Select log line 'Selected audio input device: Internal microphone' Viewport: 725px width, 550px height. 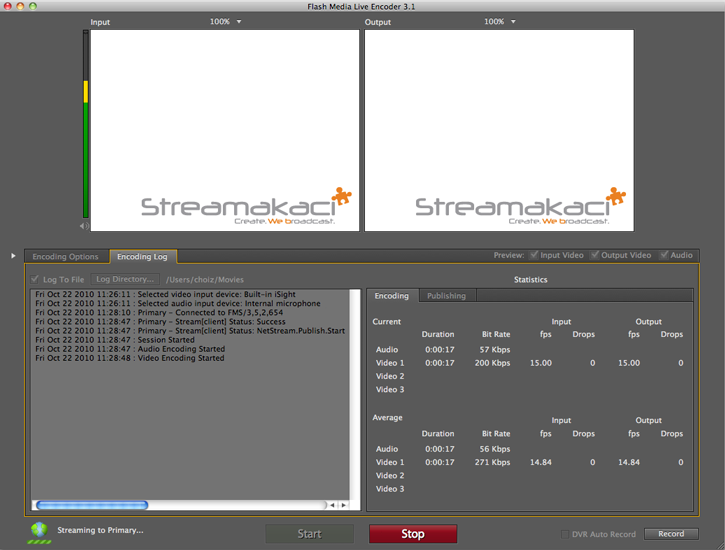[178, 304]
